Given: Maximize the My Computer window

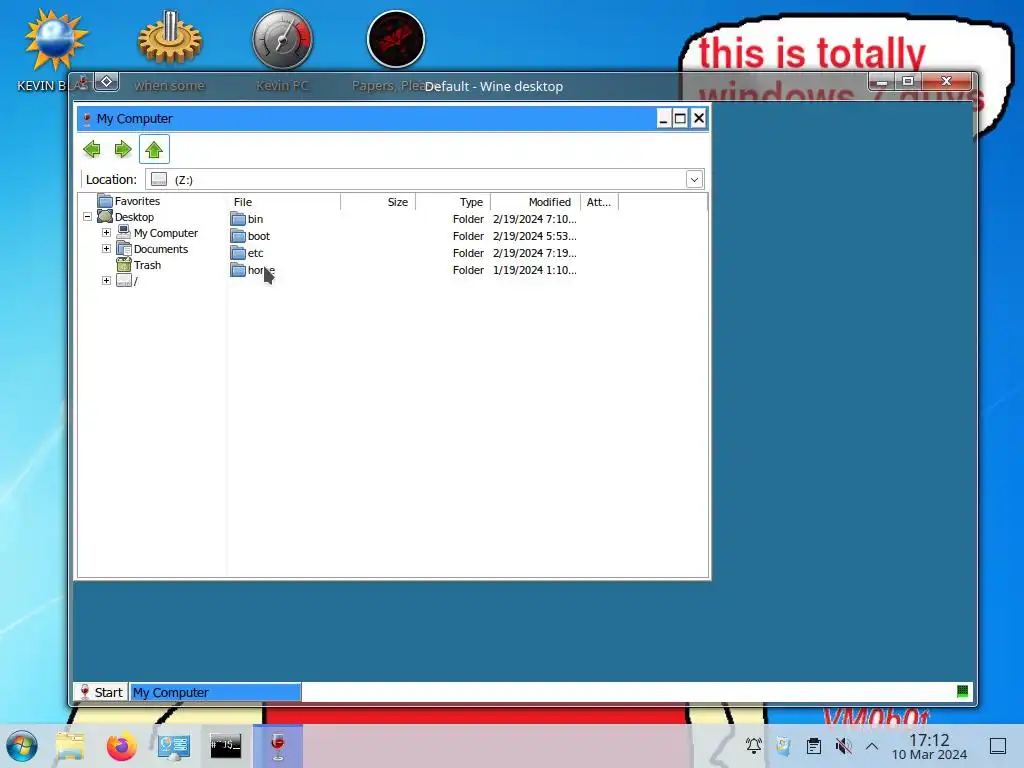Looking at the screenshot, I should [680, 118].
